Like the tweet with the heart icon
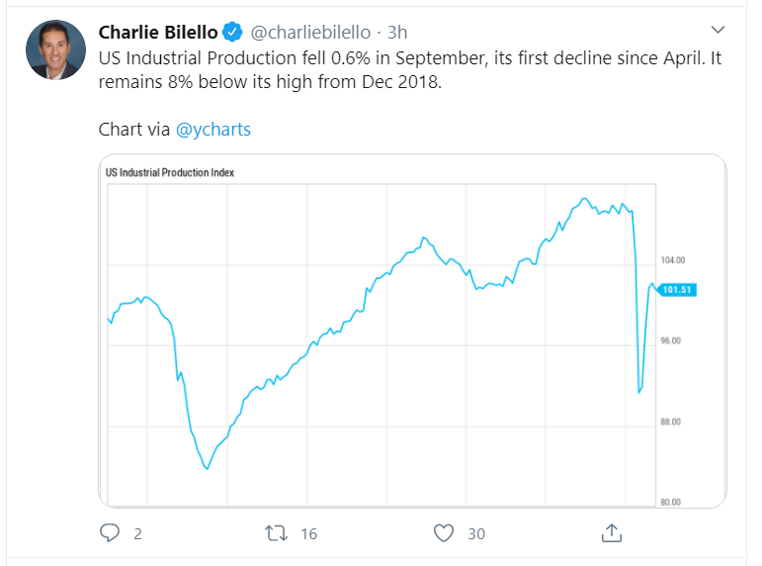Image resolution: width=762 pixels, height=566 pixels. [x=444, y=533]
